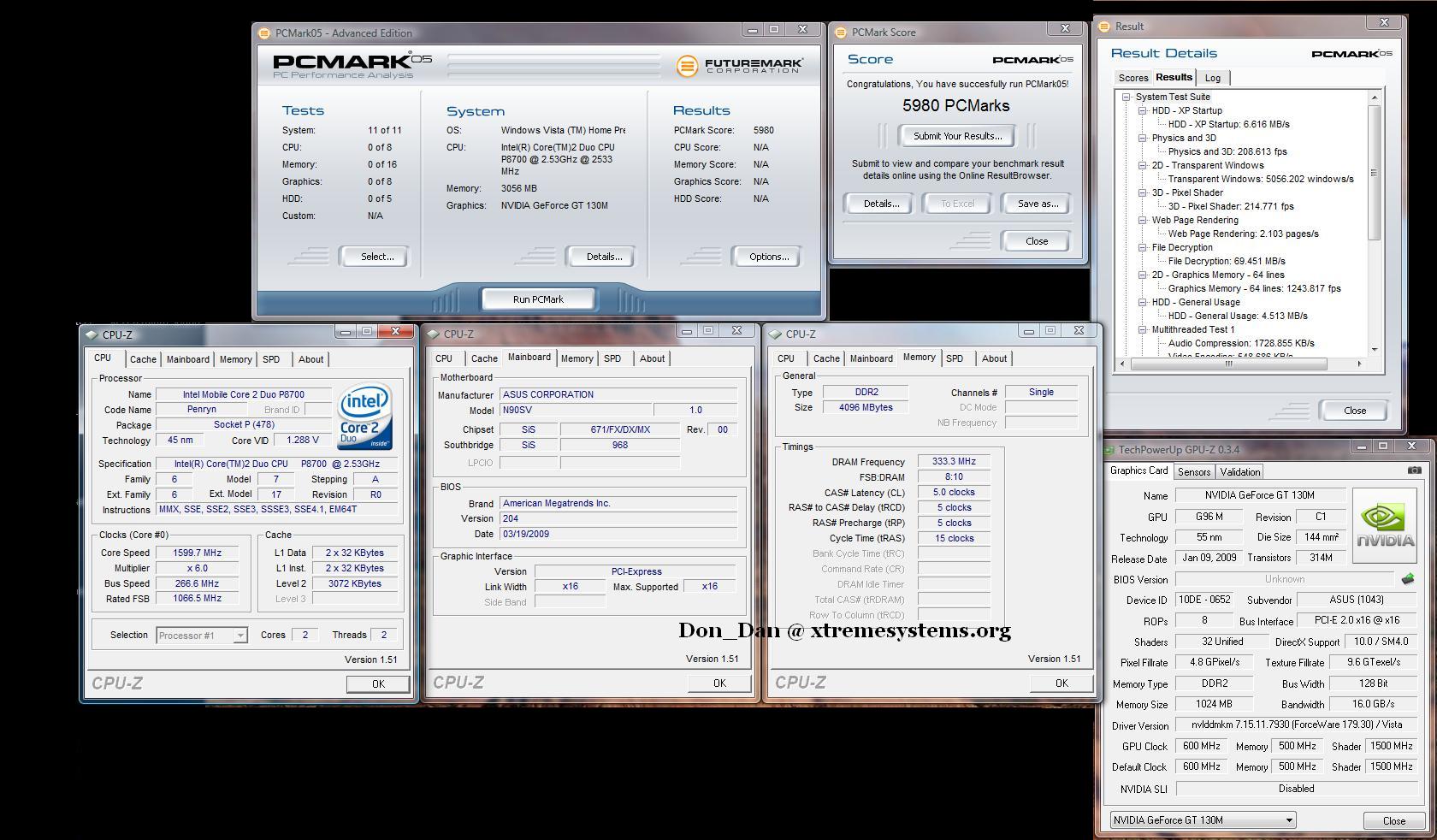
Task: Click the title icon of CPU-Z Memory window
Action: click(x=776, y=334)
